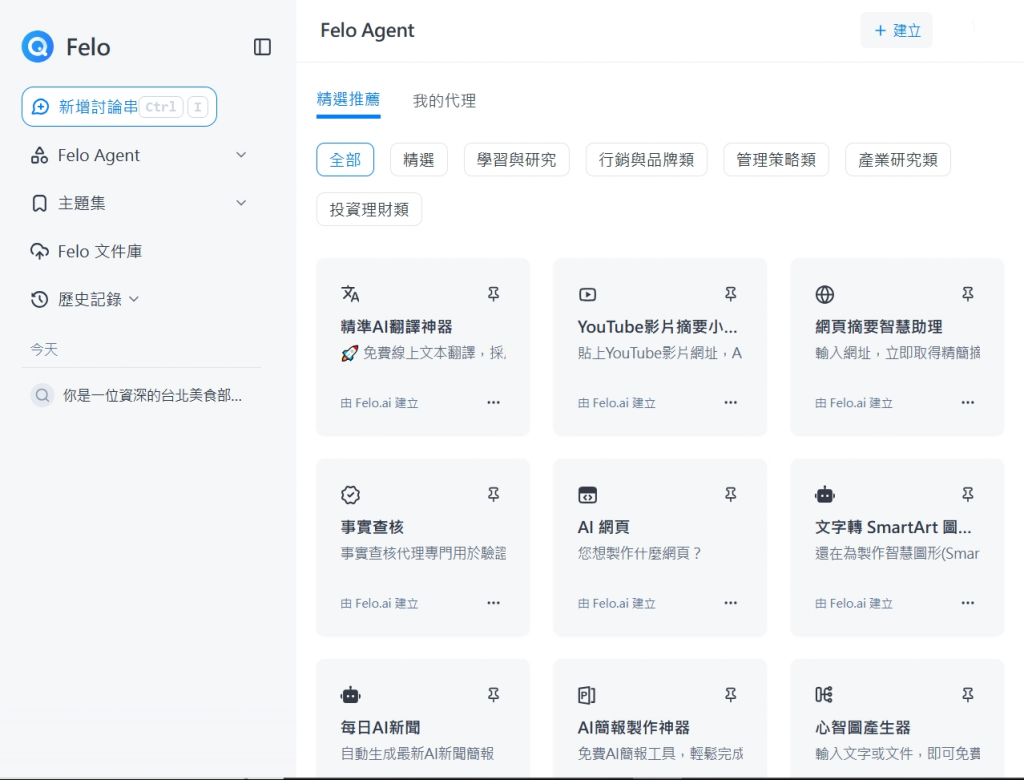Viewport: 1024px width, 780px height.
Task: Click the mind map icon on 心智圖產生器
Action: 824,694
